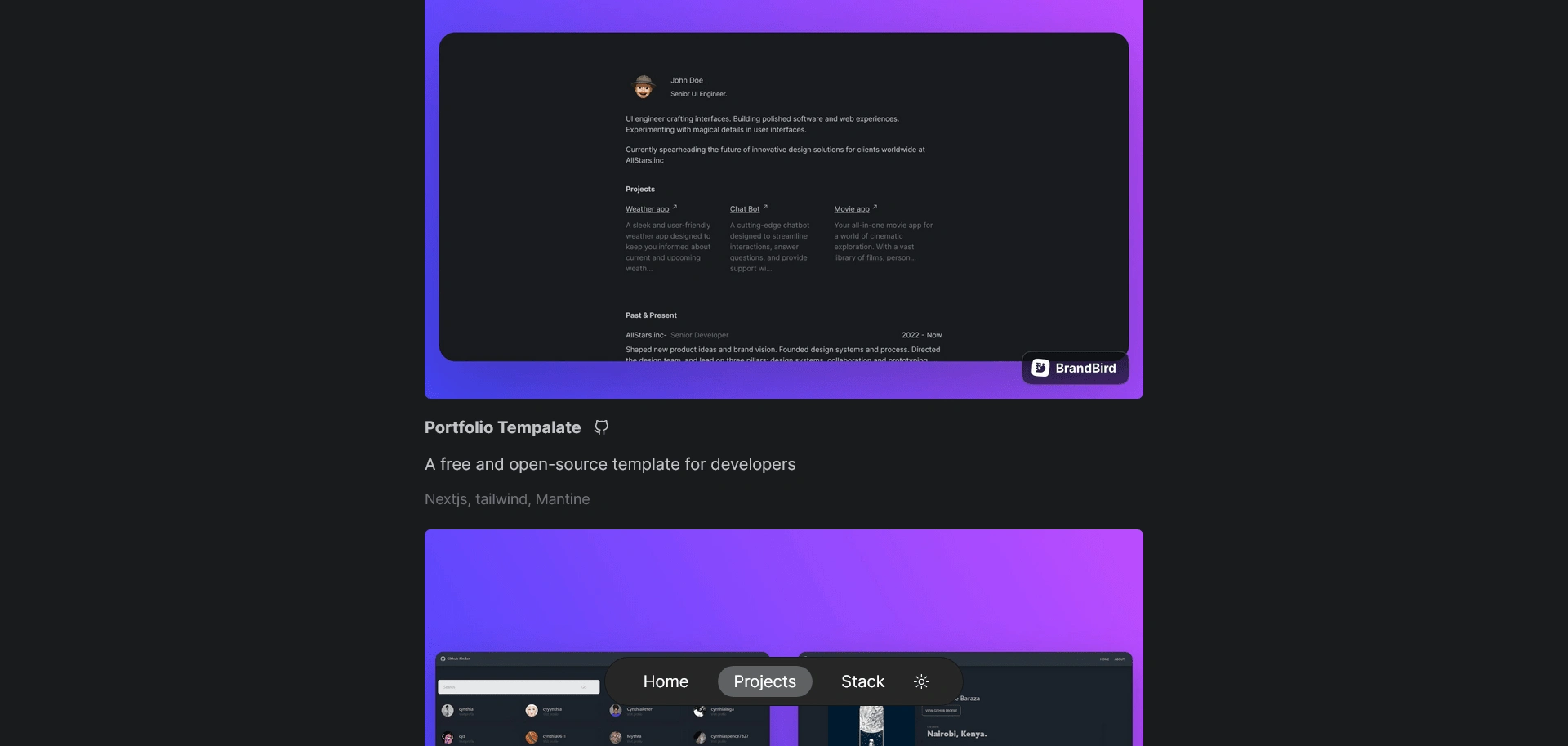Go to the Home nav item
Screen dimensions: 1568x746
tap(666, 681)
